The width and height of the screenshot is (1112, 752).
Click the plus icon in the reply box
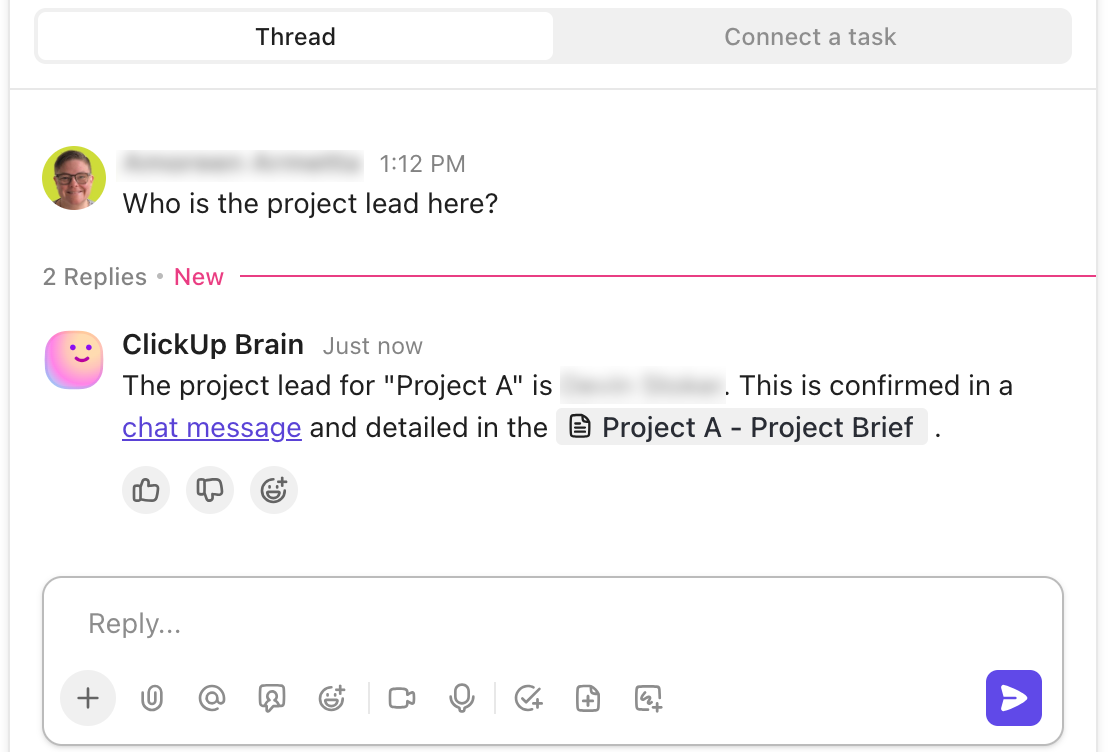coord(88,698)
